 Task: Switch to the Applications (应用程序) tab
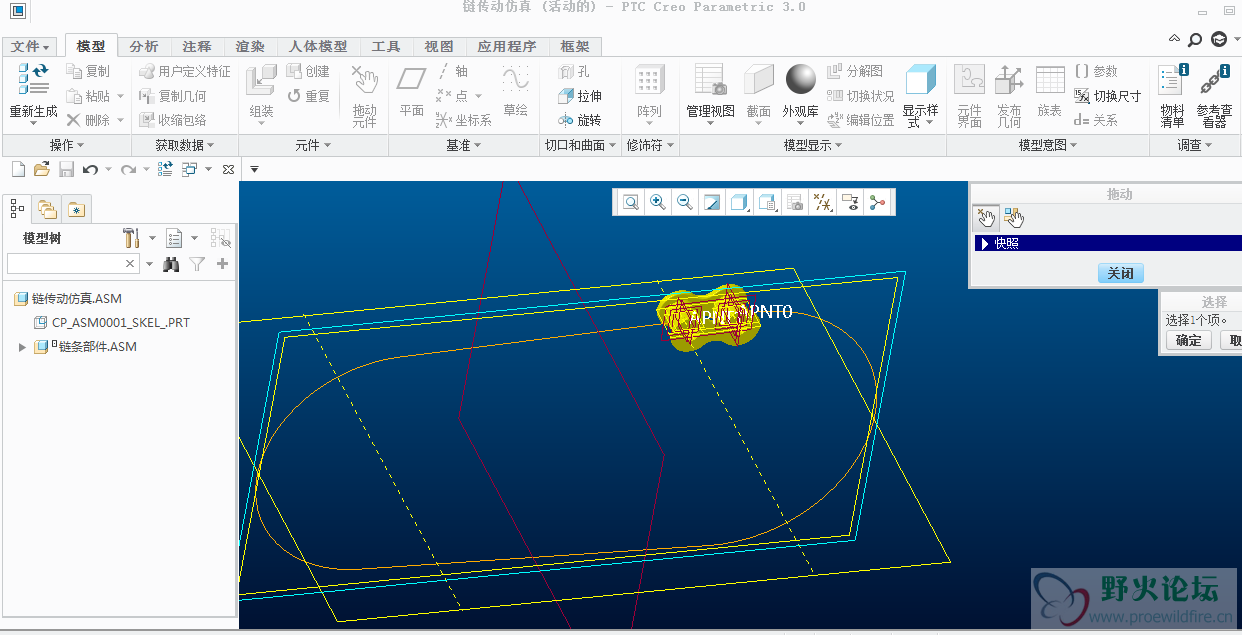[x=507, y=47]
